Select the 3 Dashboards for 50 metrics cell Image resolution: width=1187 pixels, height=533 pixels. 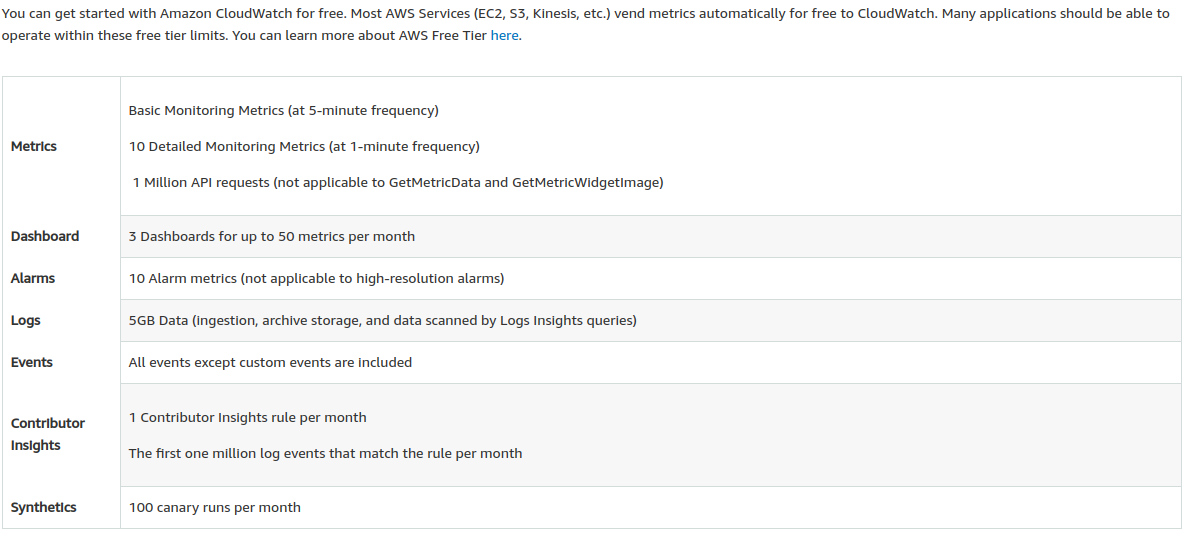272,236
